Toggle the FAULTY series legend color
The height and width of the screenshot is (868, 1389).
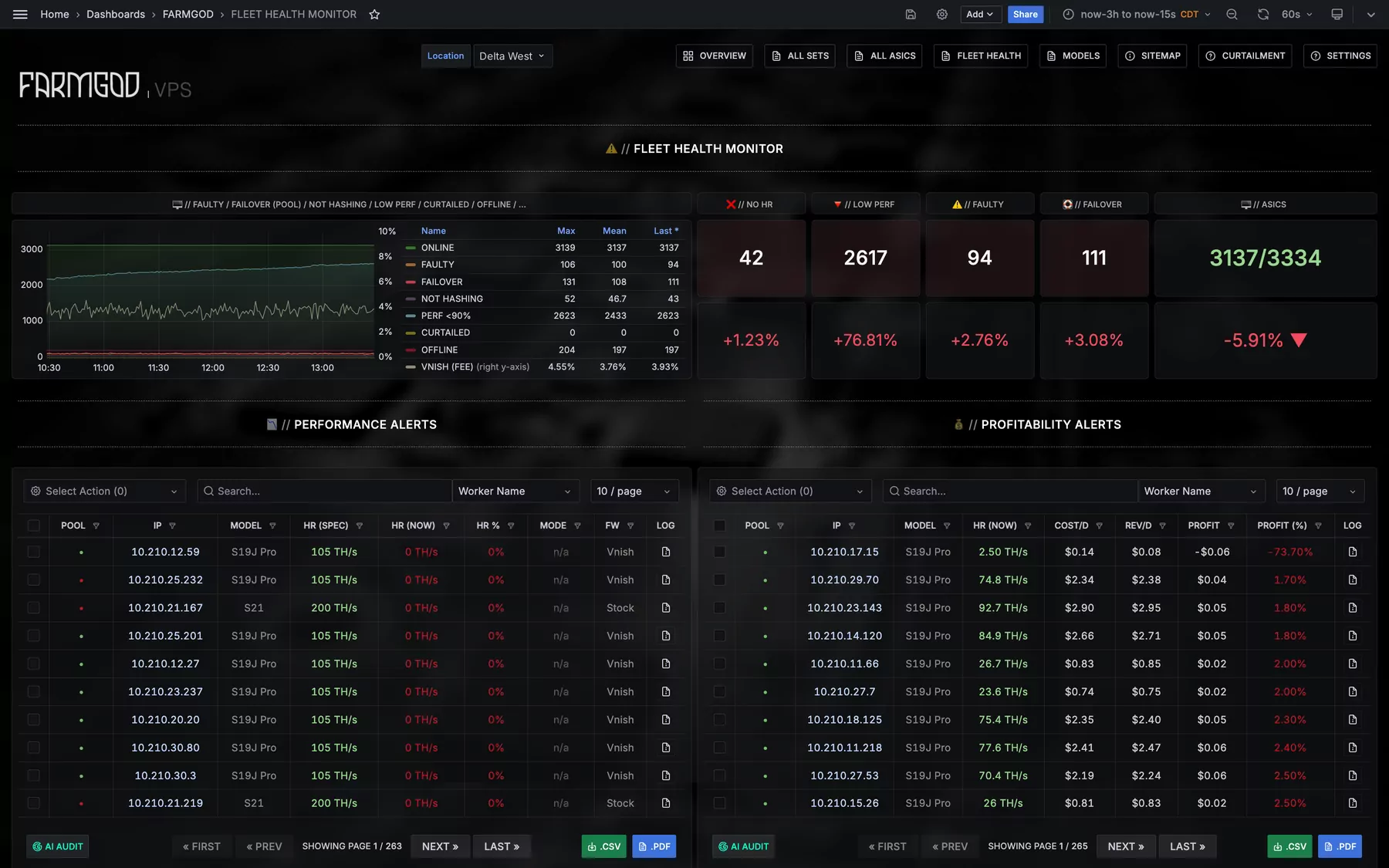(411, 265)
